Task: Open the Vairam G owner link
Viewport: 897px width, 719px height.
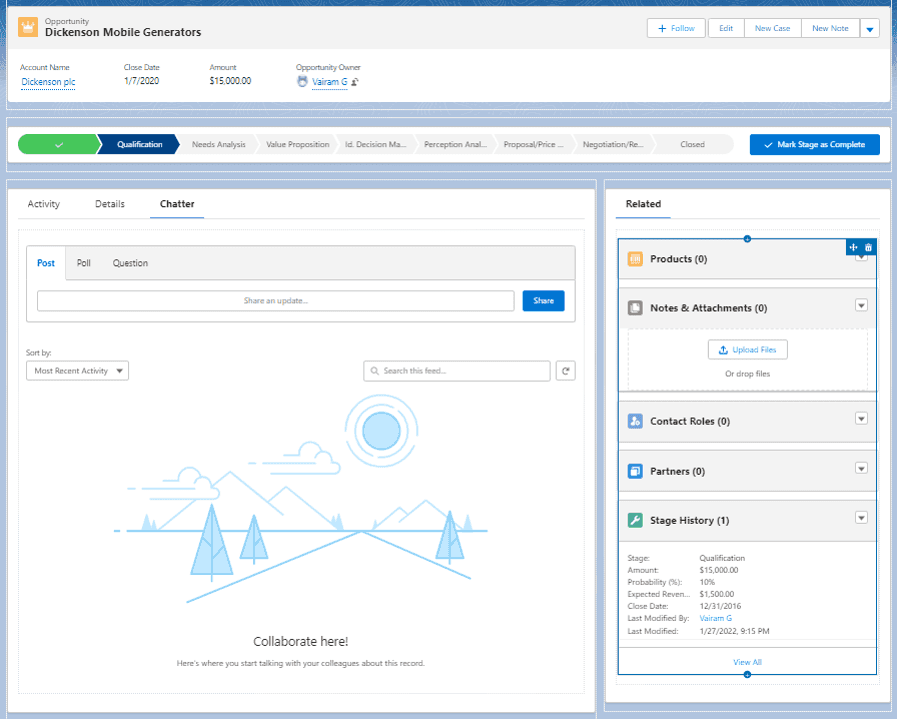Action: click(x=330, y=82)
